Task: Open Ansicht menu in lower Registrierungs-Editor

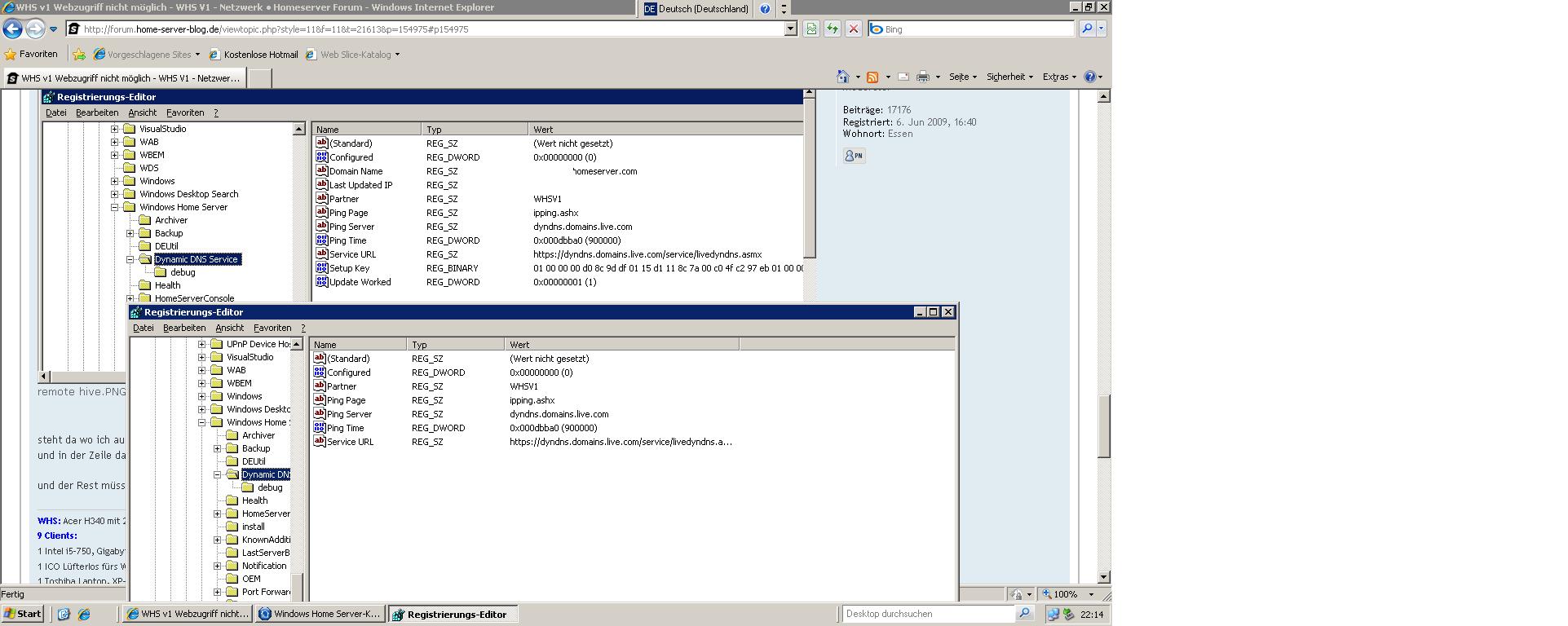Action: click(229, 328)
